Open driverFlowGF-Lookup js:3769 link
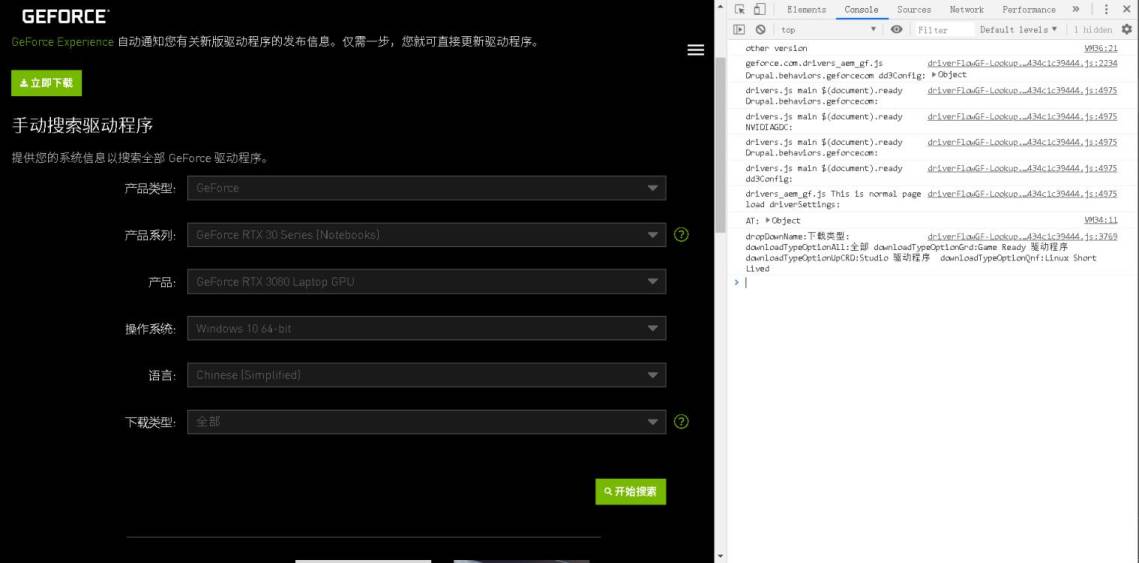This screenshot has width=1139, height=563. (x=1023, y=236)
